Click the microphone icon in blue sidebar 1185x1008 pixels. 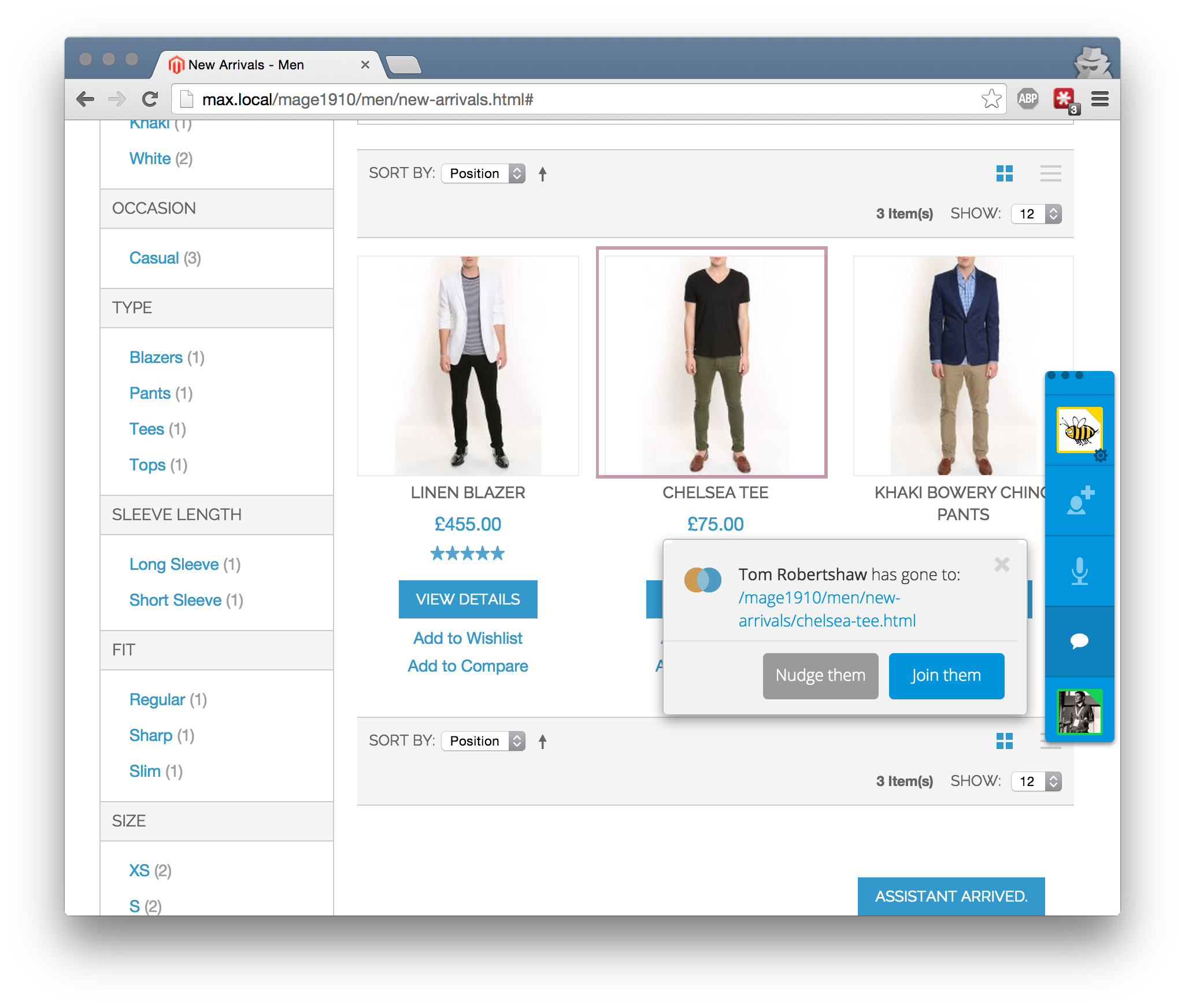[x=1079, y=571]
